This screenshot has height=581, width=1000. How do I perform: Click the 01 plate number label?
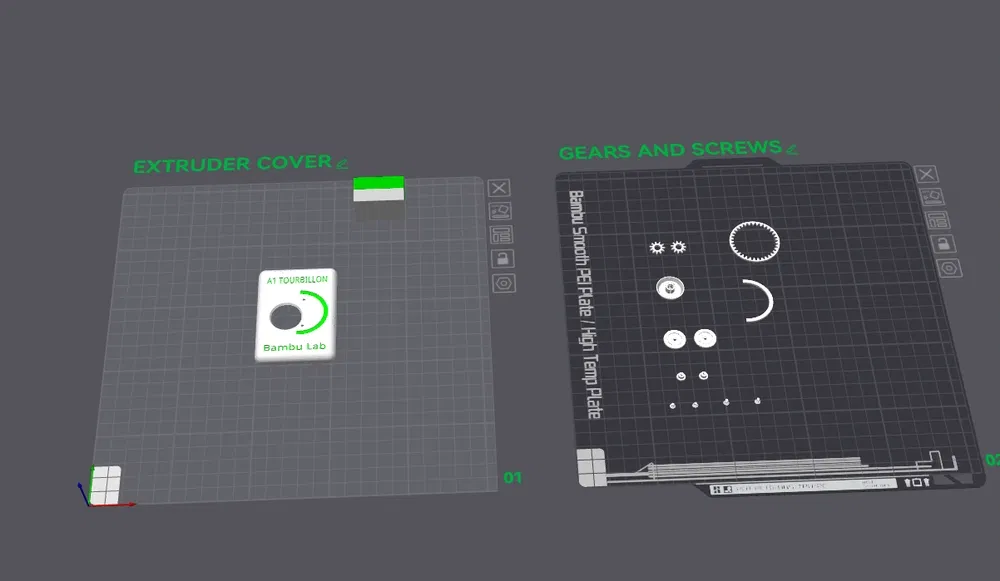[x=512, y=478]
